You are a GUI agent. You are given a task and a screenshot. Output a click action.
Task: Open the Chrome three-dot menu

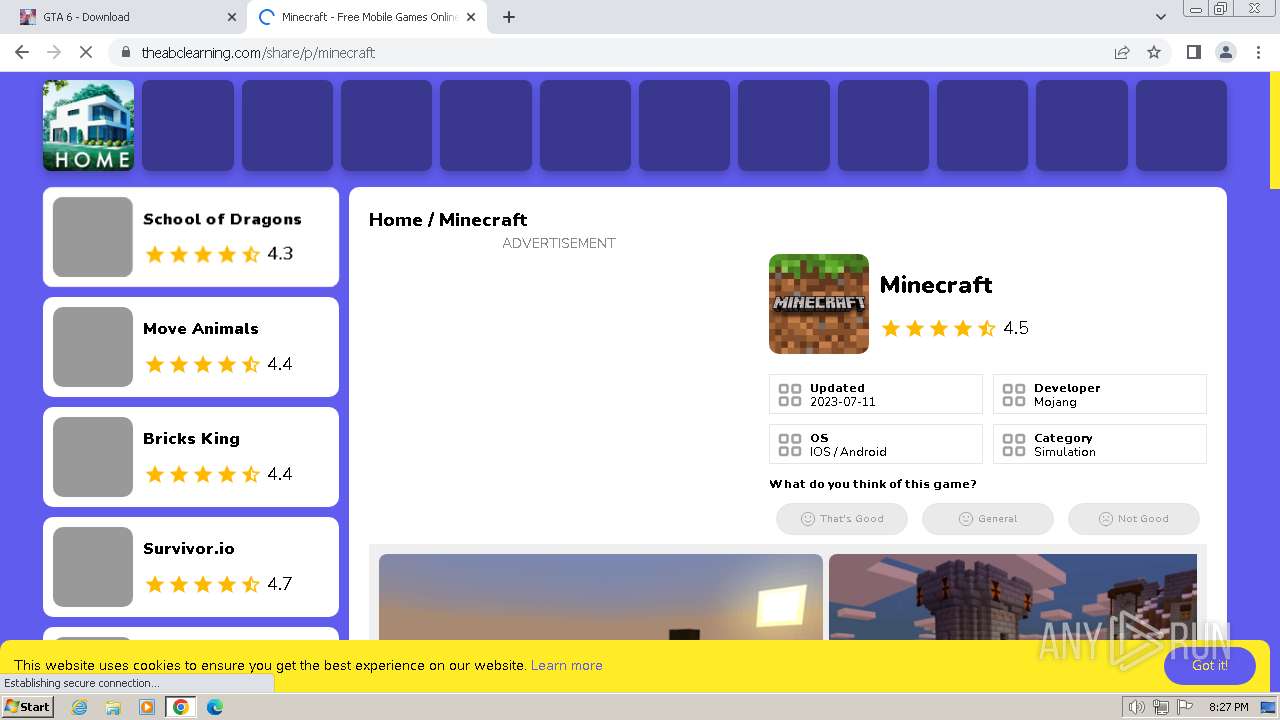coord(1258,52)
